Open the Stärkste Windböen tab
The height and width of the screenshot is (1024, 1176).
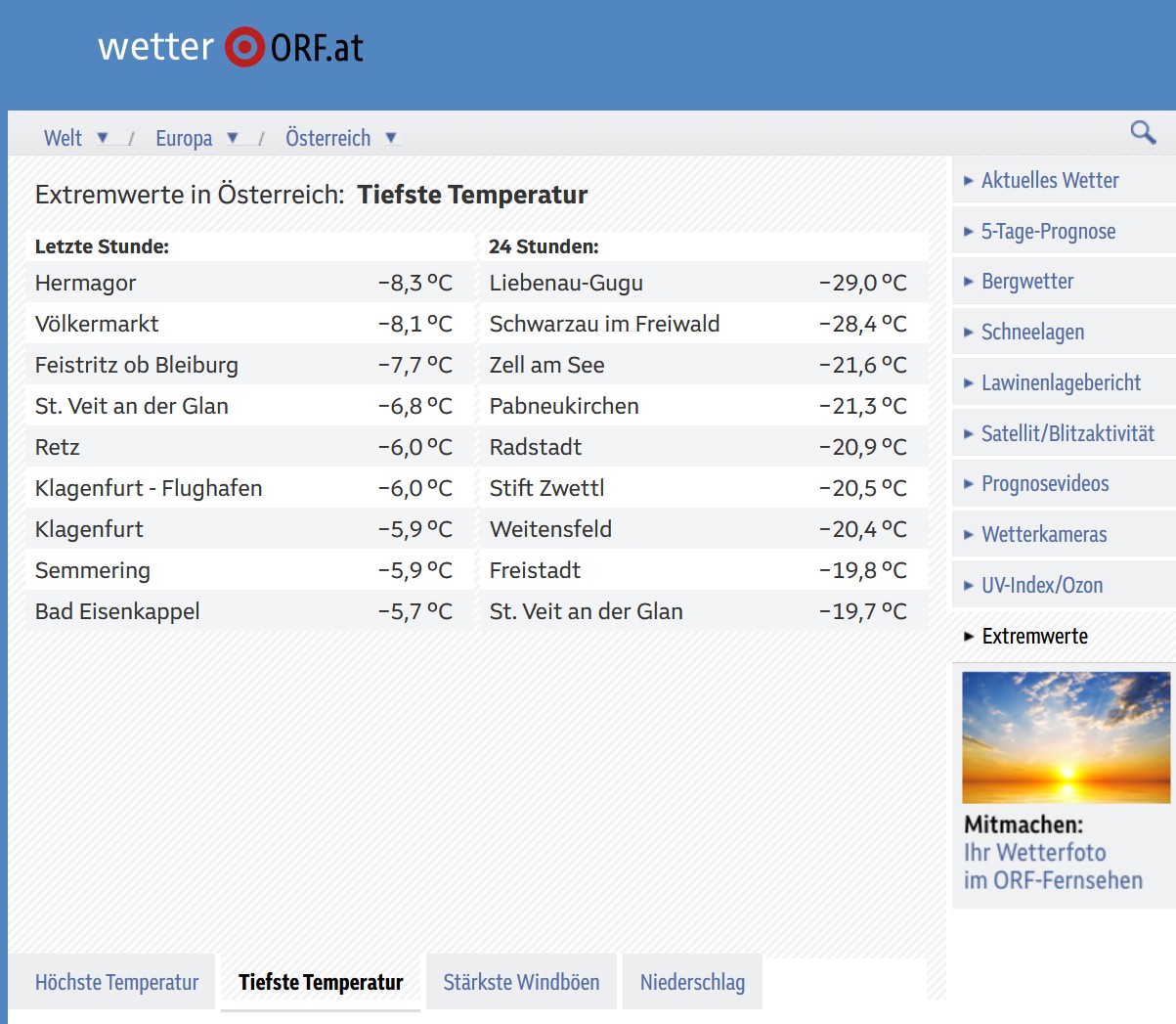(521, 981)
